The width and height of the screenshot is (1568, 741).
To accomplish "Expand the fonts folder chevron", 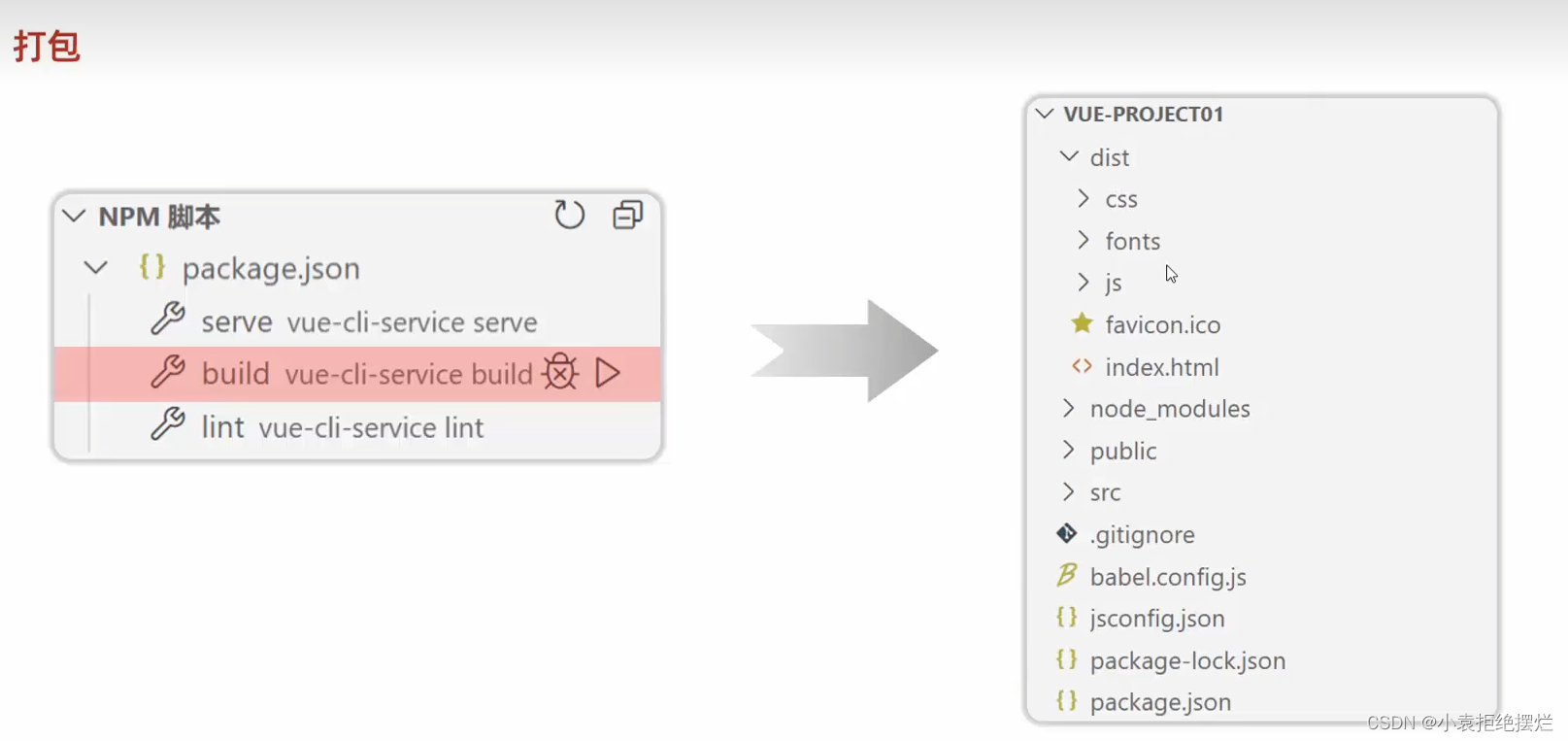I will click(1084, 239).
